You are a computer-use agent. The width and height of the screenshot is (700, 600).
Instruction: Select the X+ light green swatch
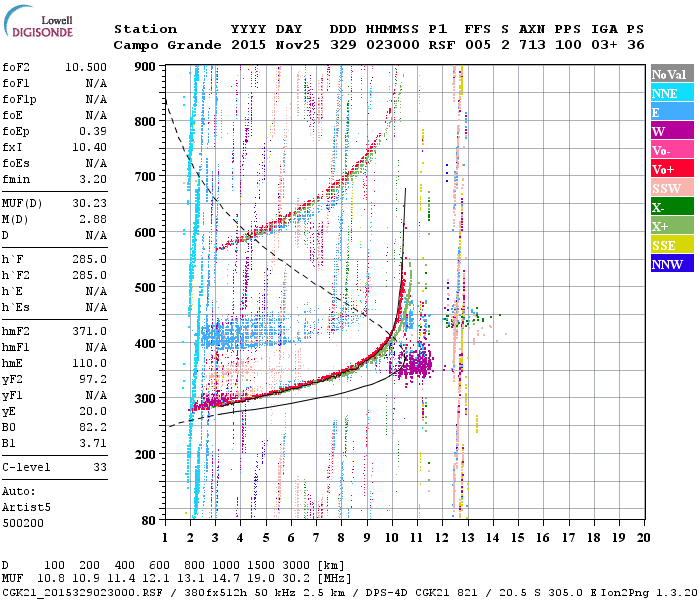click(x=672, y=226)
